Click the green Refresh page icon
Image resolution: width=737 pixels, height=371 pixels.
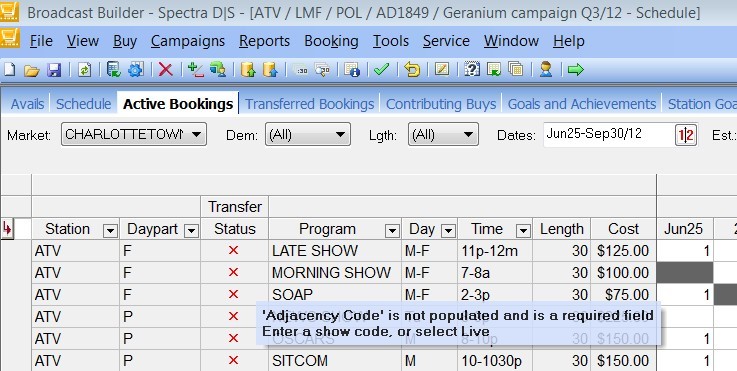84,70
